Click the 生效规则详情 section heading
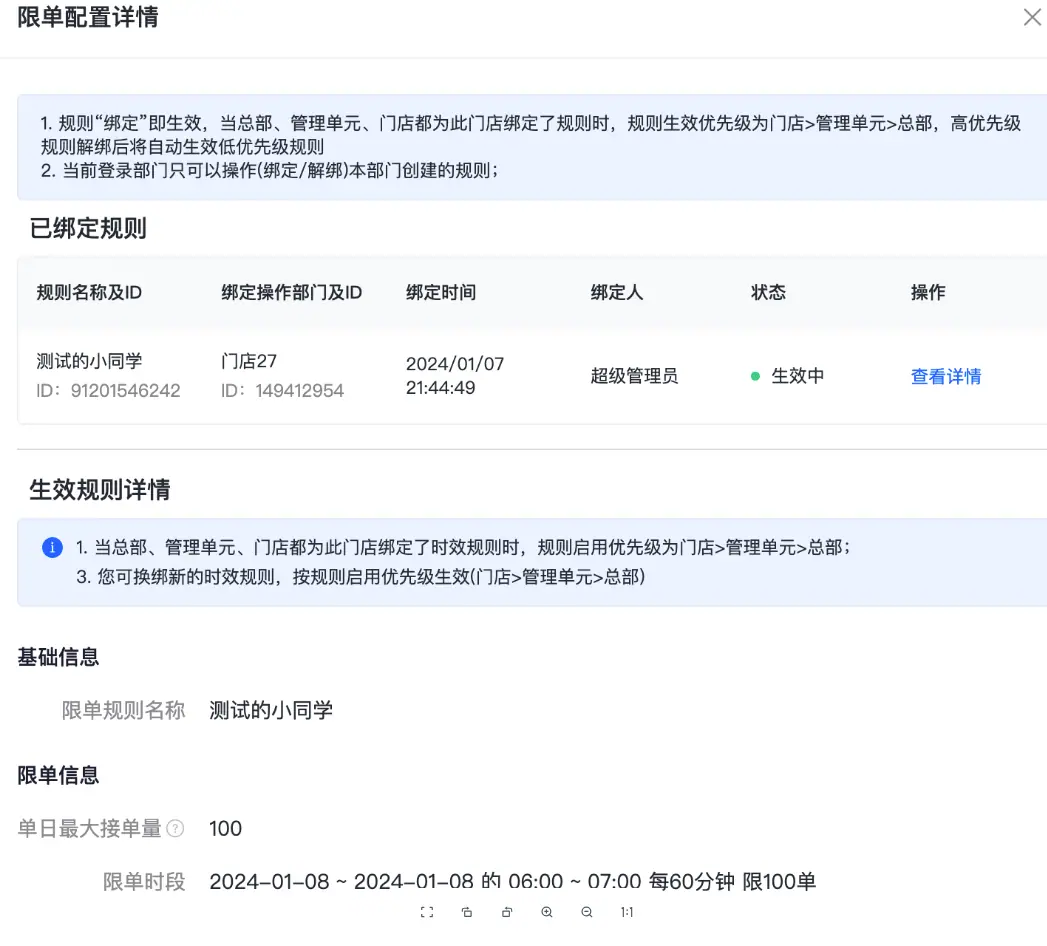 pyautogui.click(x=99, y=490)
